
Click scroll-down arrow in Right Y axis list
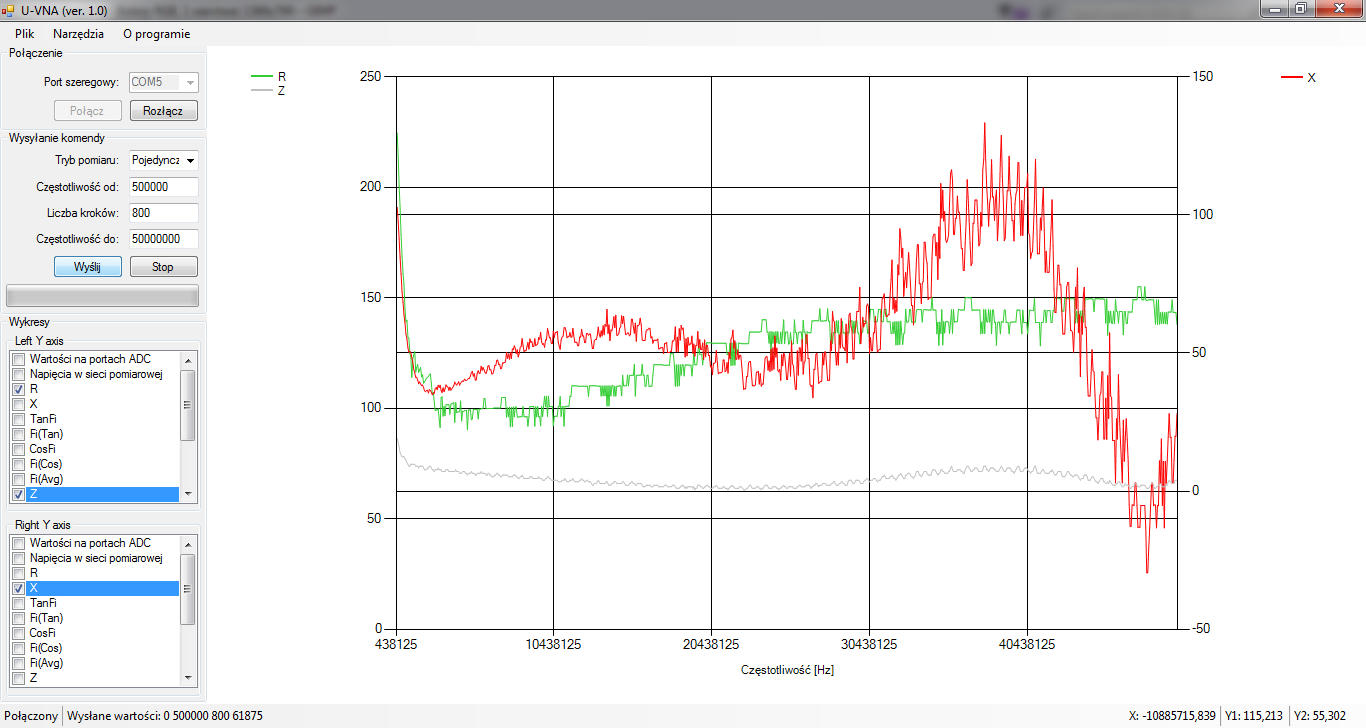click(187, 678)
